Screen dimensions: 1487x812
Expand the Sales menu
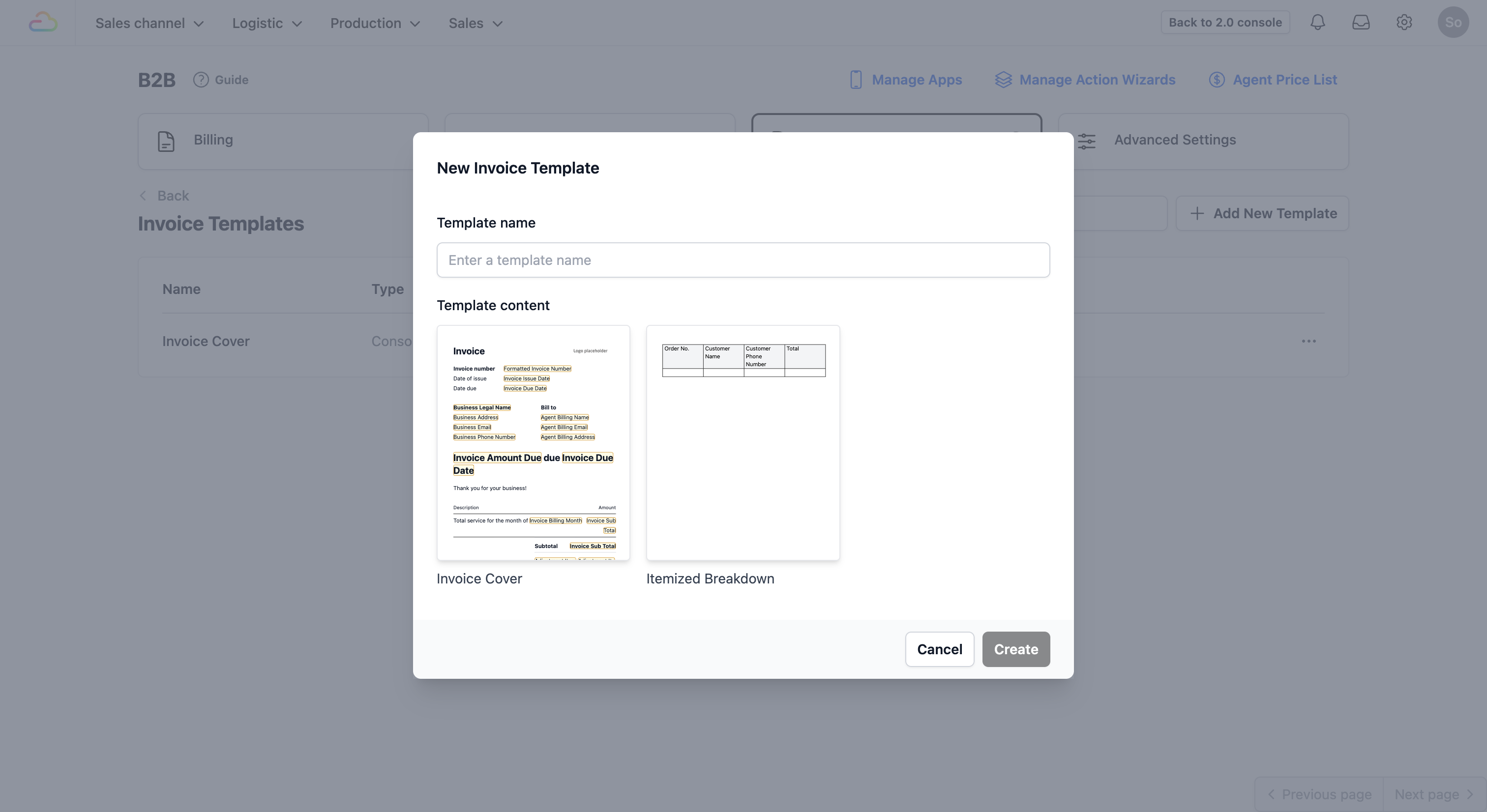tap(476, 23)
